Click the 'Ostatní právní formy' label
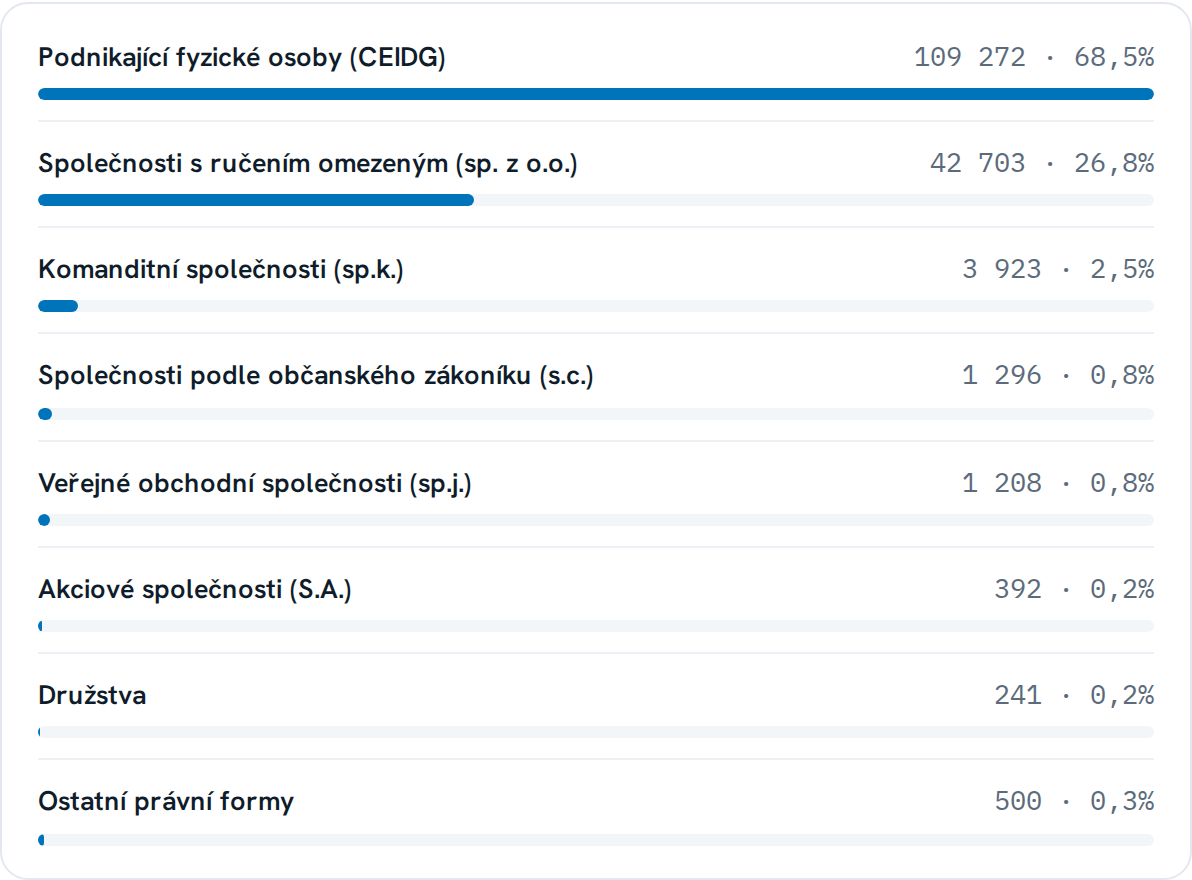This screenshot has width=1192, height=880. (166, 802)
